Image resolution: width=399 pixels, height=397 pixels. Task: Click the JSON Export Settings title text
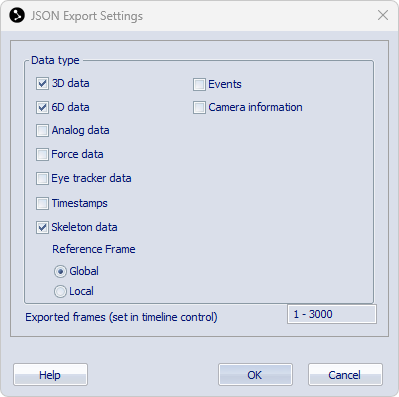pos(87,16)
